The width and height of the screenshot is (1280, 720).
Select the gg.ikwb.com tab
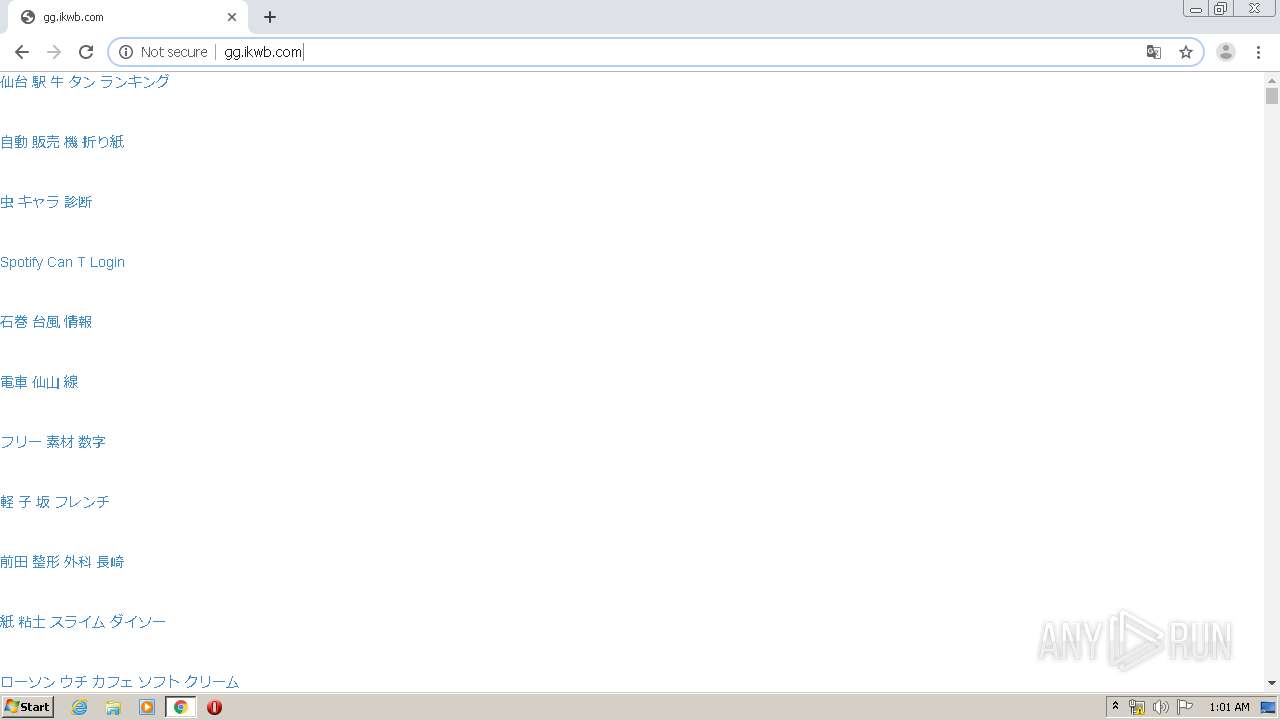(128, 17)
